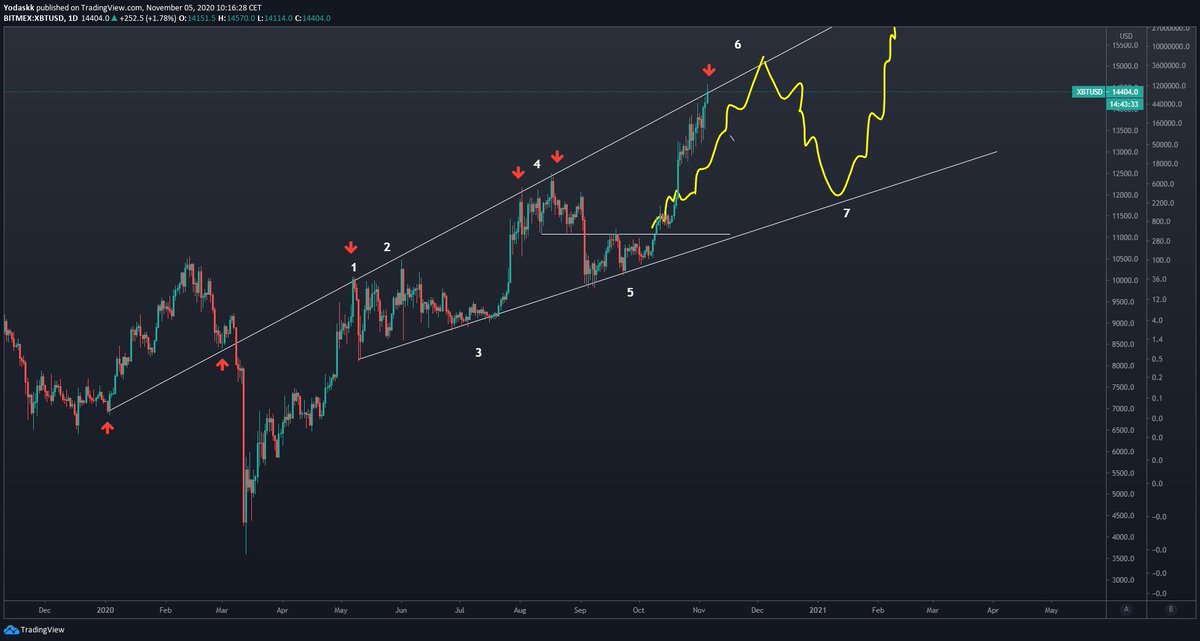Select the red down arrow above wave 4
The height and width of the screenshot is (641, 1200).
click(519, 173)
